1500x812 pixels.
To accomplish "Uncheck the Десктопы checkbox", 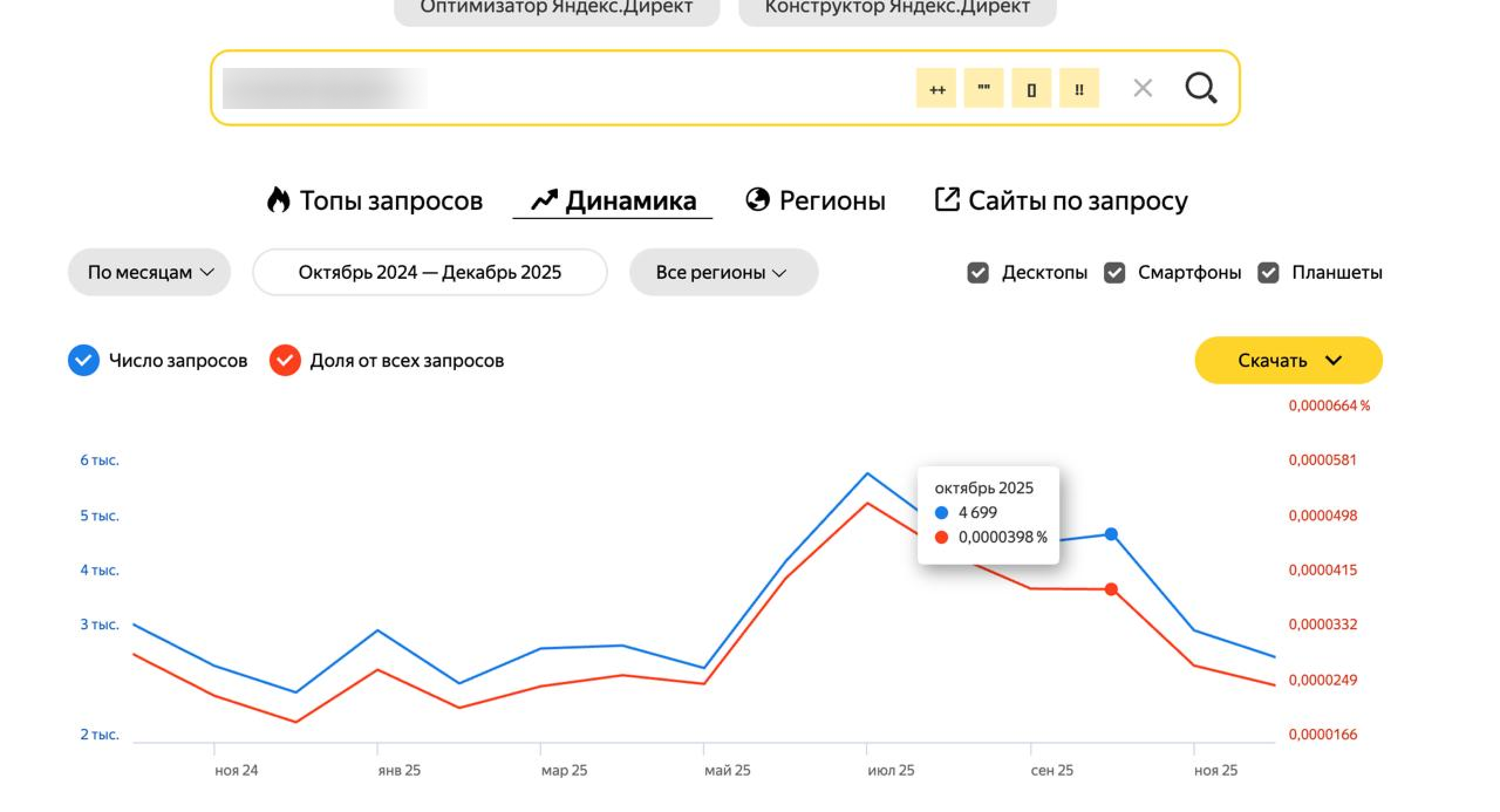I will (x=978, y=272).
